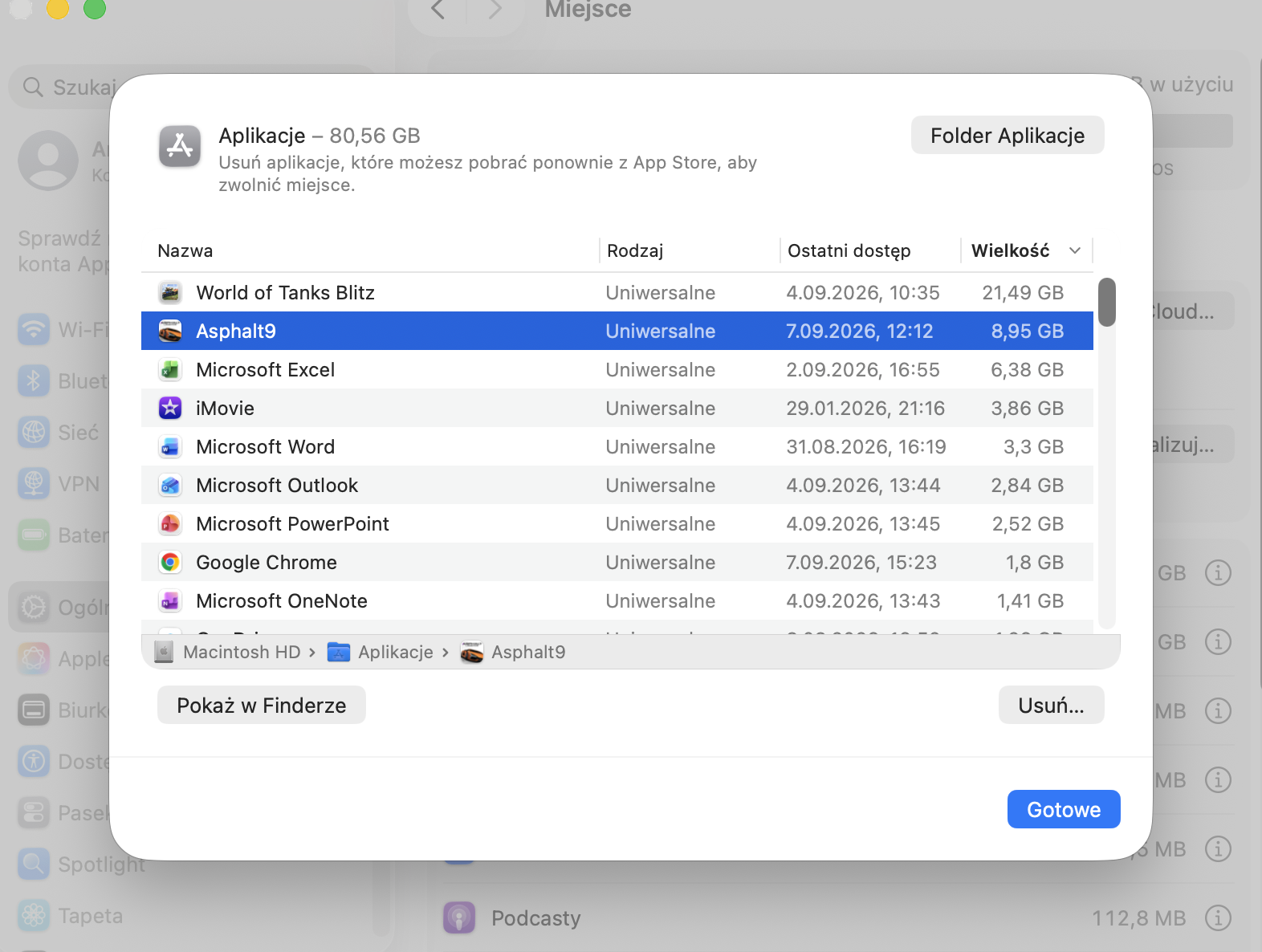Click the Google Chrome app icon
This screenshot has height=952, width=1262.
pos(170,563)
